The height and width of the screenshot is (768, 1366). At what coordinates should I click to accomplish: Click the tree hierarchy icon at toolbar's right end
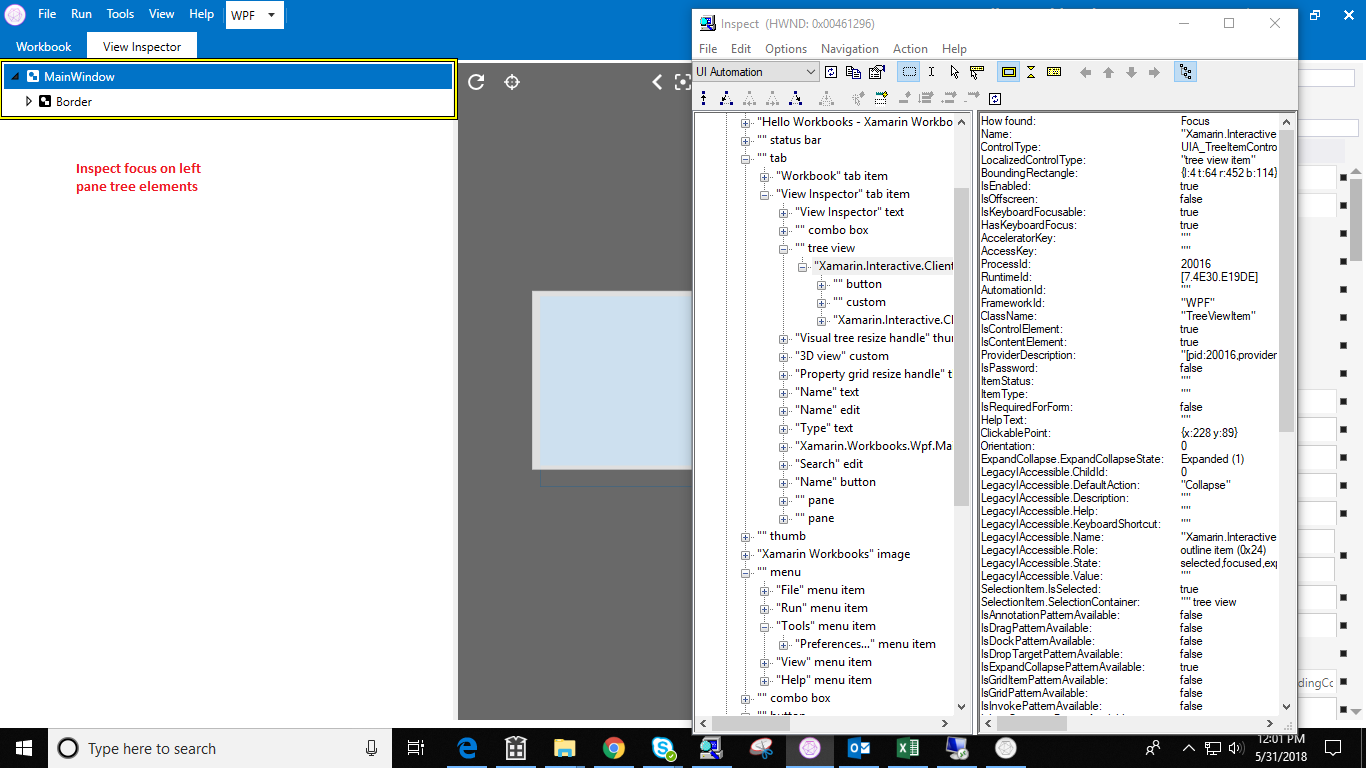(1184, 72)
